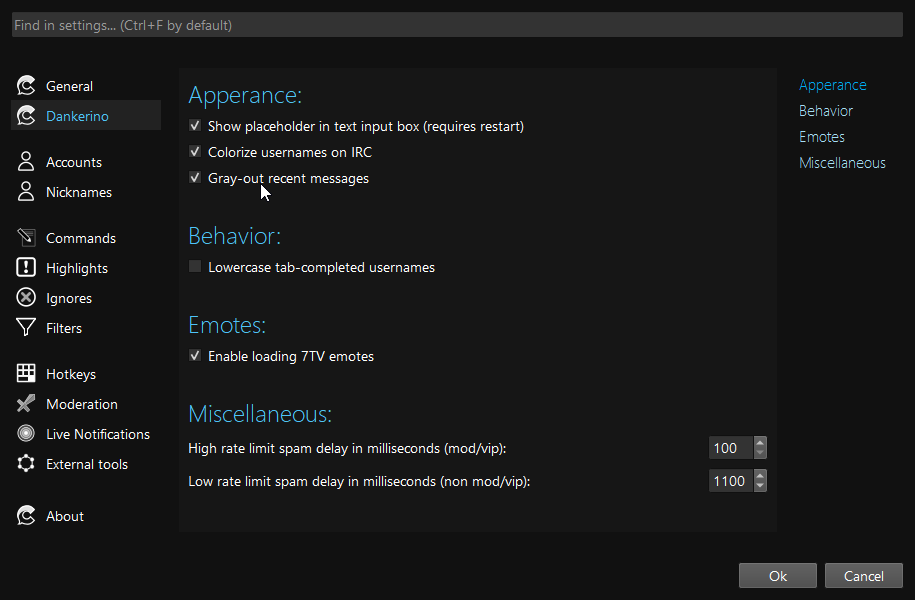Open the Live Notifications label
Image resolution: width=915 pixels, height=600 pixels.
pos(98,434)
